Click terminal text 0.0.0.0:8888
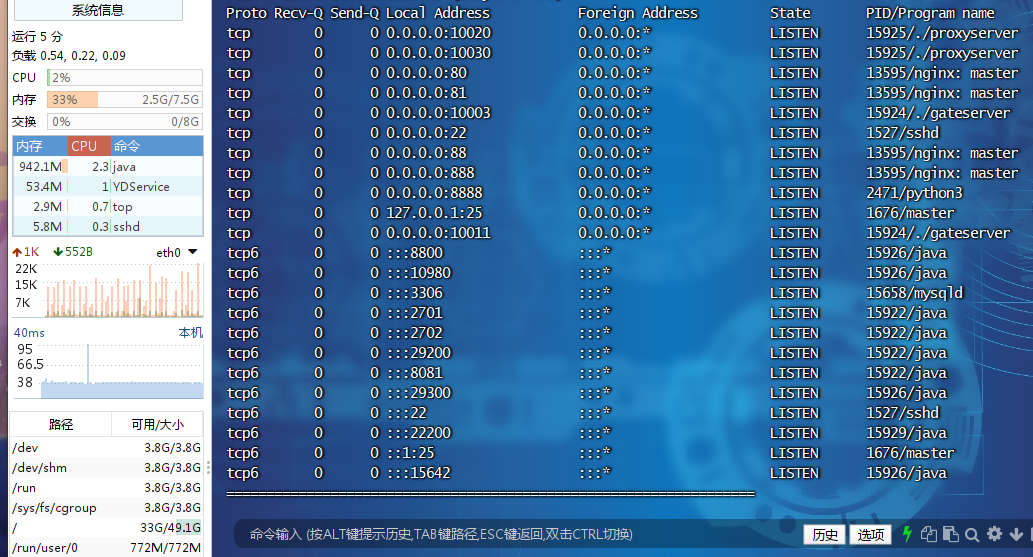Image resolution: width=1033 pixels, height=557 pixels. click(434, 192)
